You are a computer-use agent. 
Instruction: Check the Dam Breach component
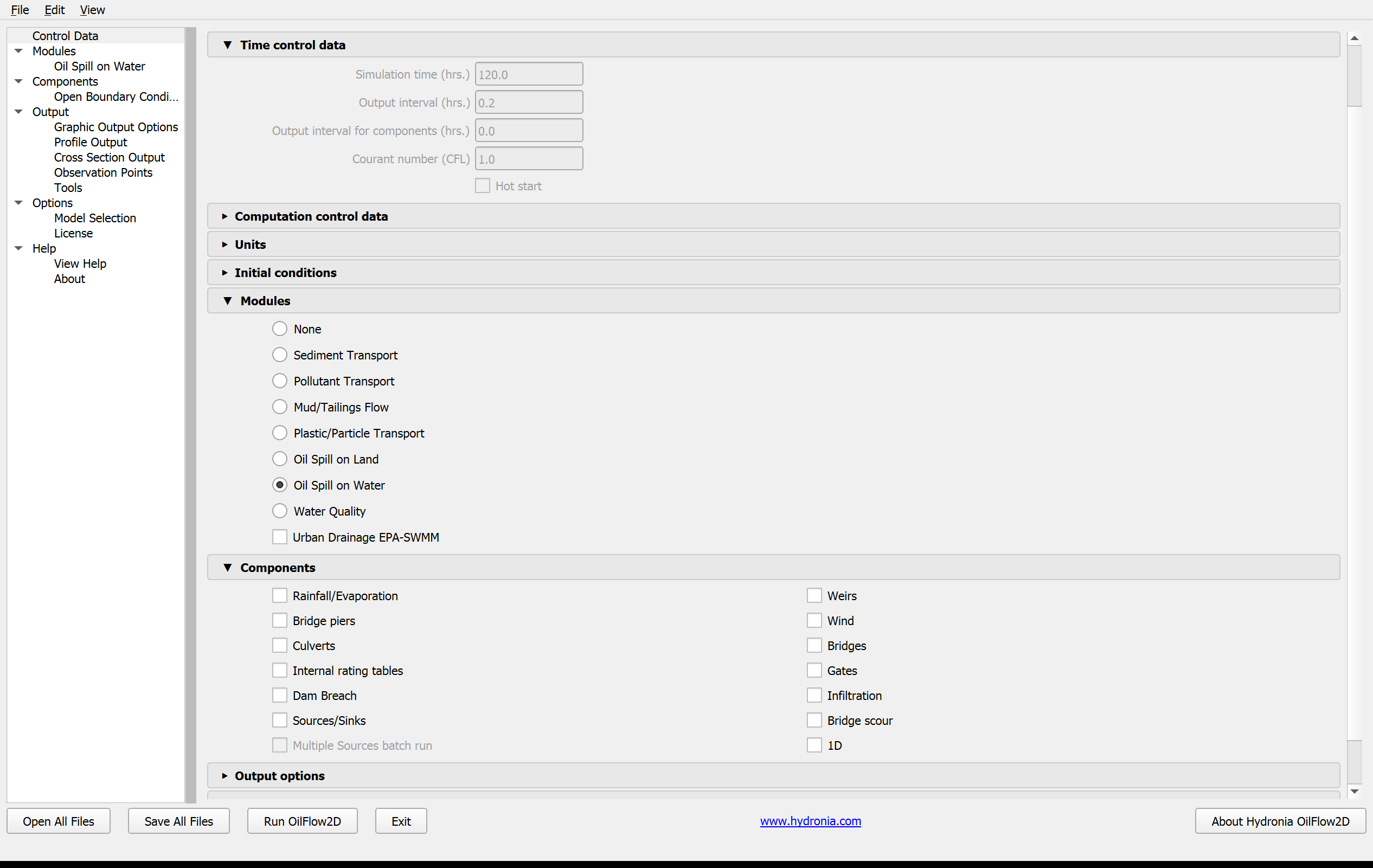[279, 695]
